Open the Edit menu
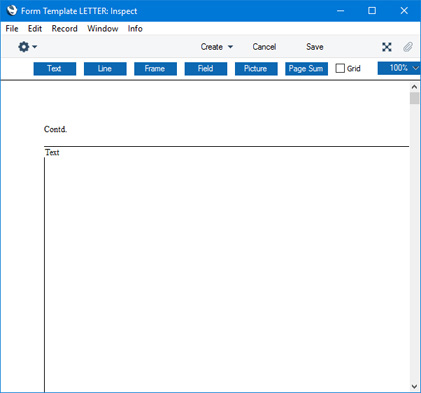 35,29
